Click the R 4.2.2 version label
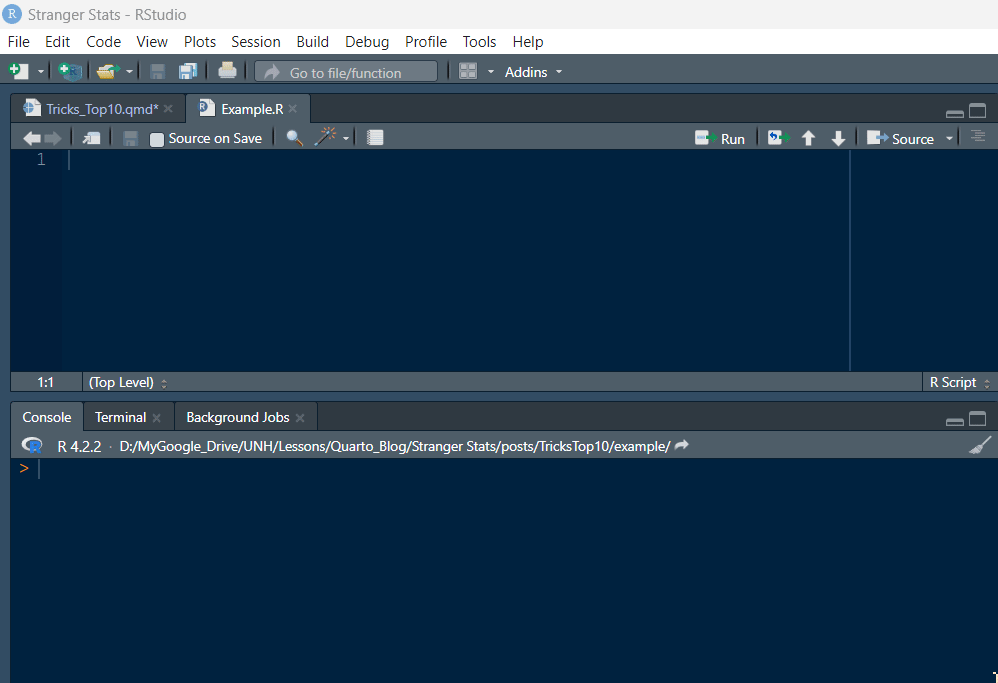998x683 pixels. [80, 446]
